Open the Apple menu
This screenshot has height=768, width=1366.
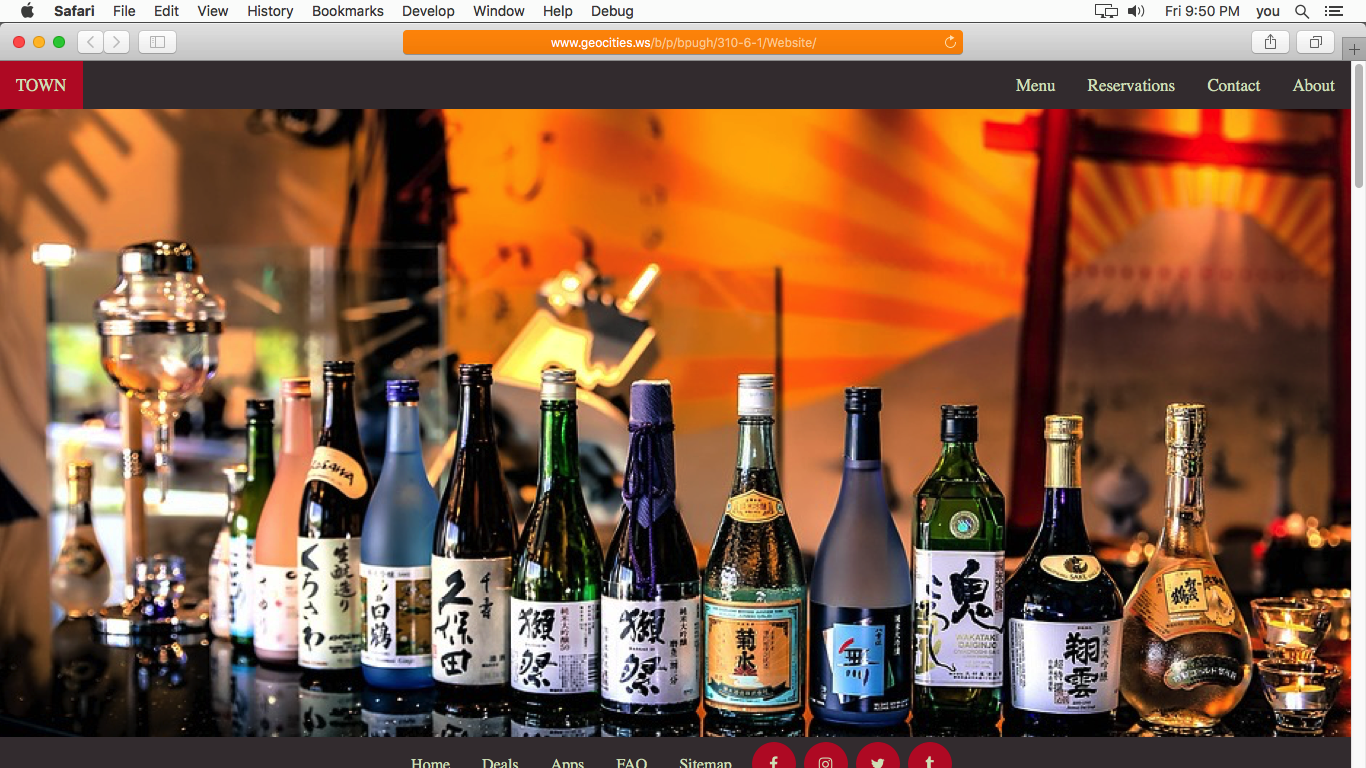point(27,11)
